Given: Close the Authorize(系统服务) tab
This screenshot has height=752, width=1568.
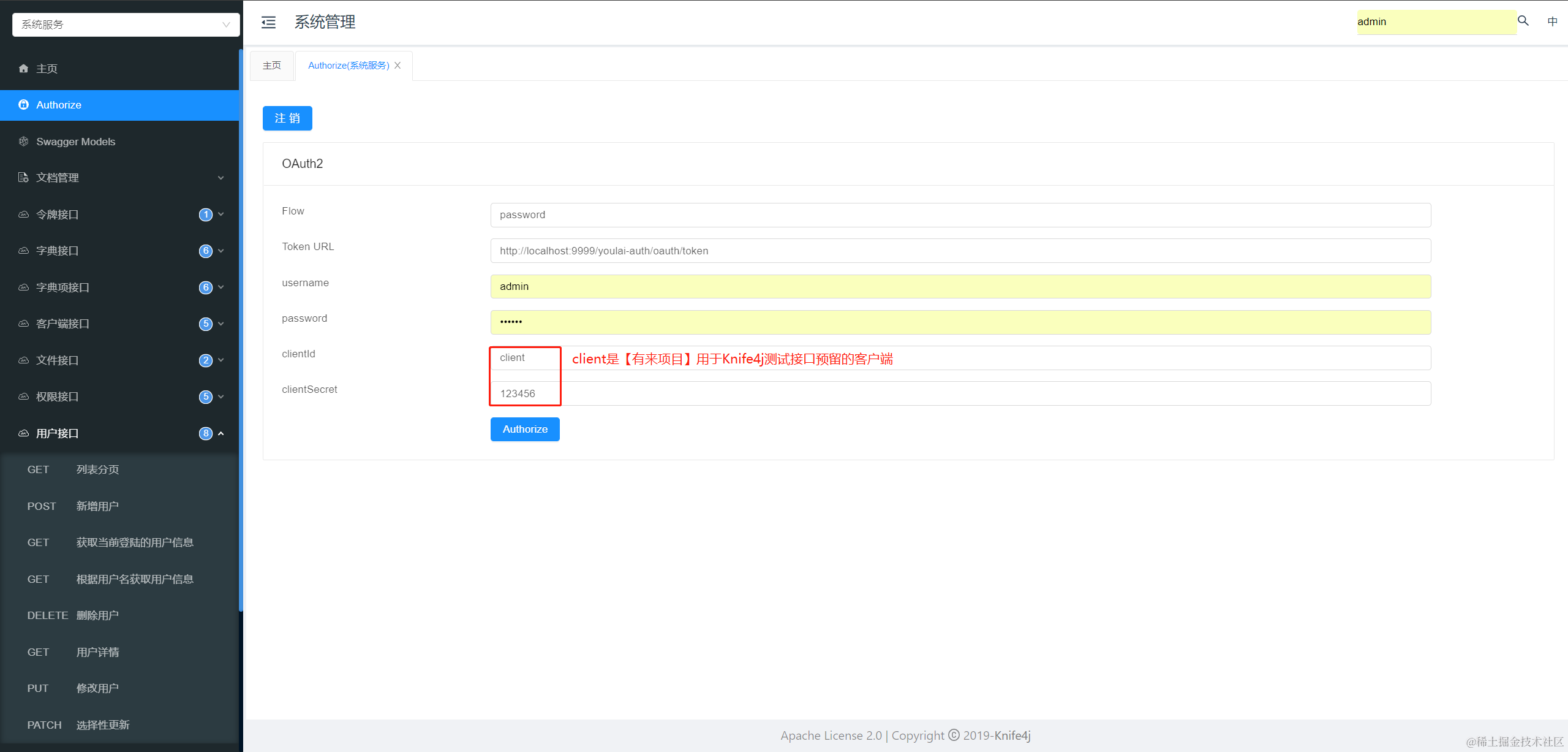Looking at the screenshot, I should click(398, 66).
